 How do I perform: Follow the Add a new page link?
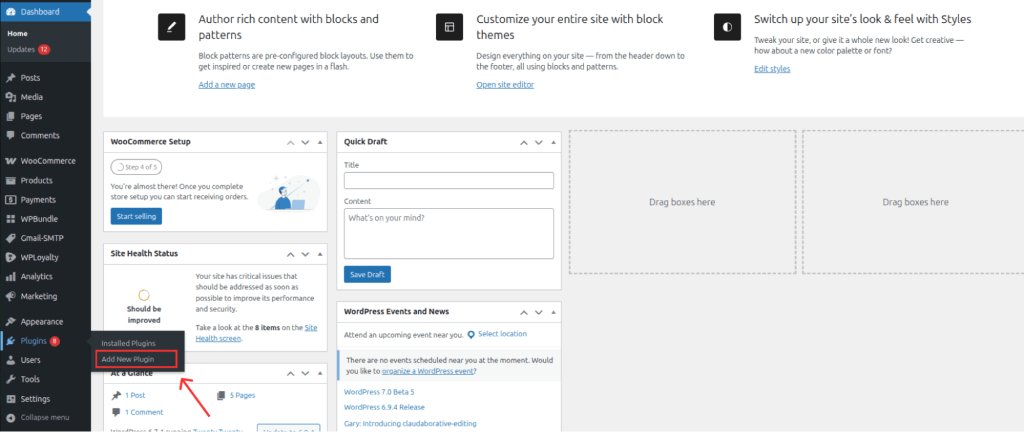pyautogui.click(x=227, y=85)
